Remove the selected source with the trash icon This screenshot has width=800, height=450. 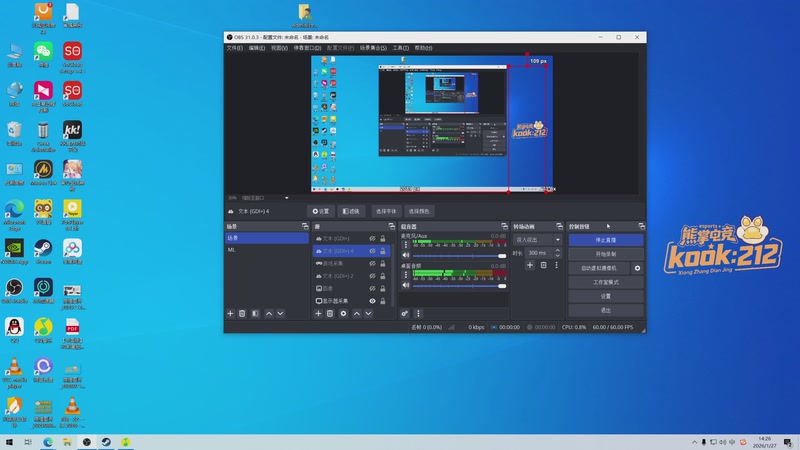330,313
